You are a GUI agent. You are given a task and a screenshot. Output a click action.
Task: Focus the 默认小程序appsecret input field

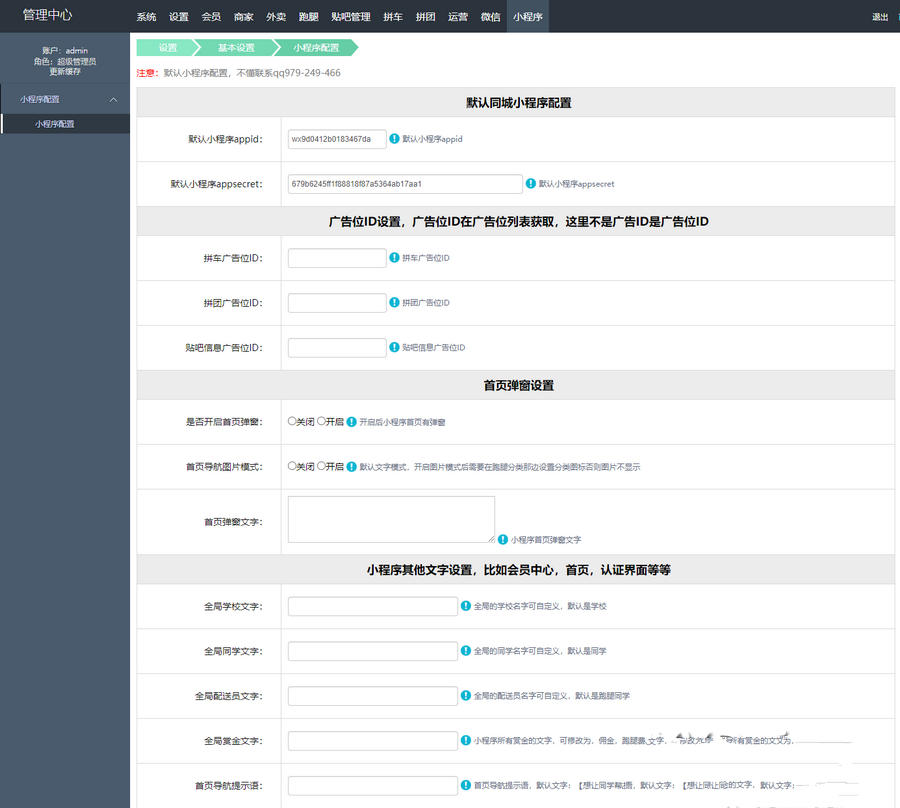tap(405, 184)
